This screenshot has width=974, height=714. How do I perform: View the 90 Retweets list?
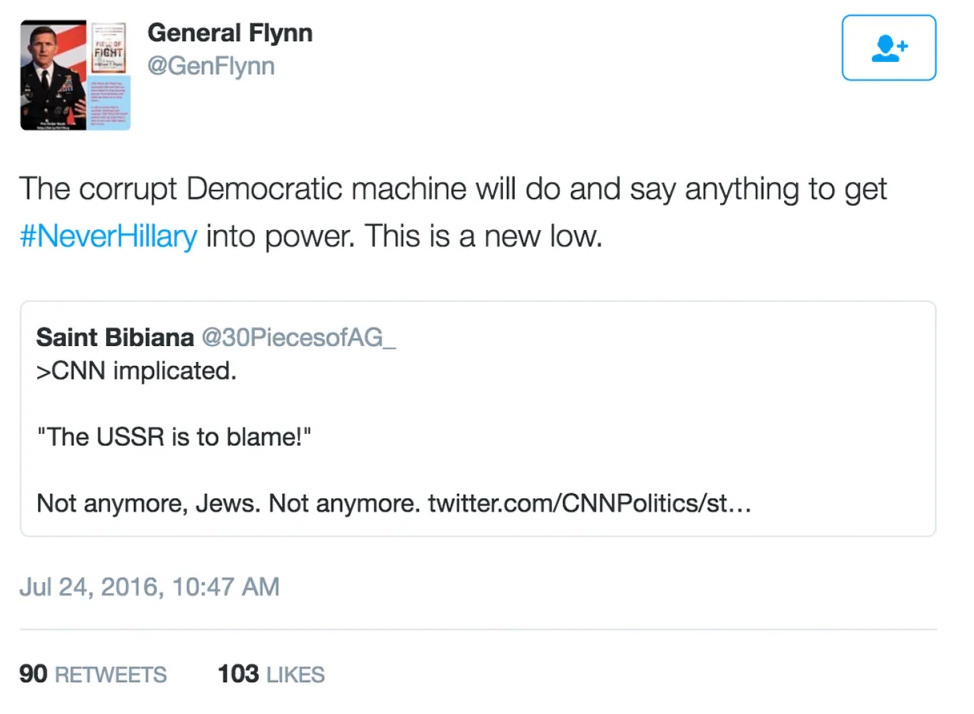93,674
